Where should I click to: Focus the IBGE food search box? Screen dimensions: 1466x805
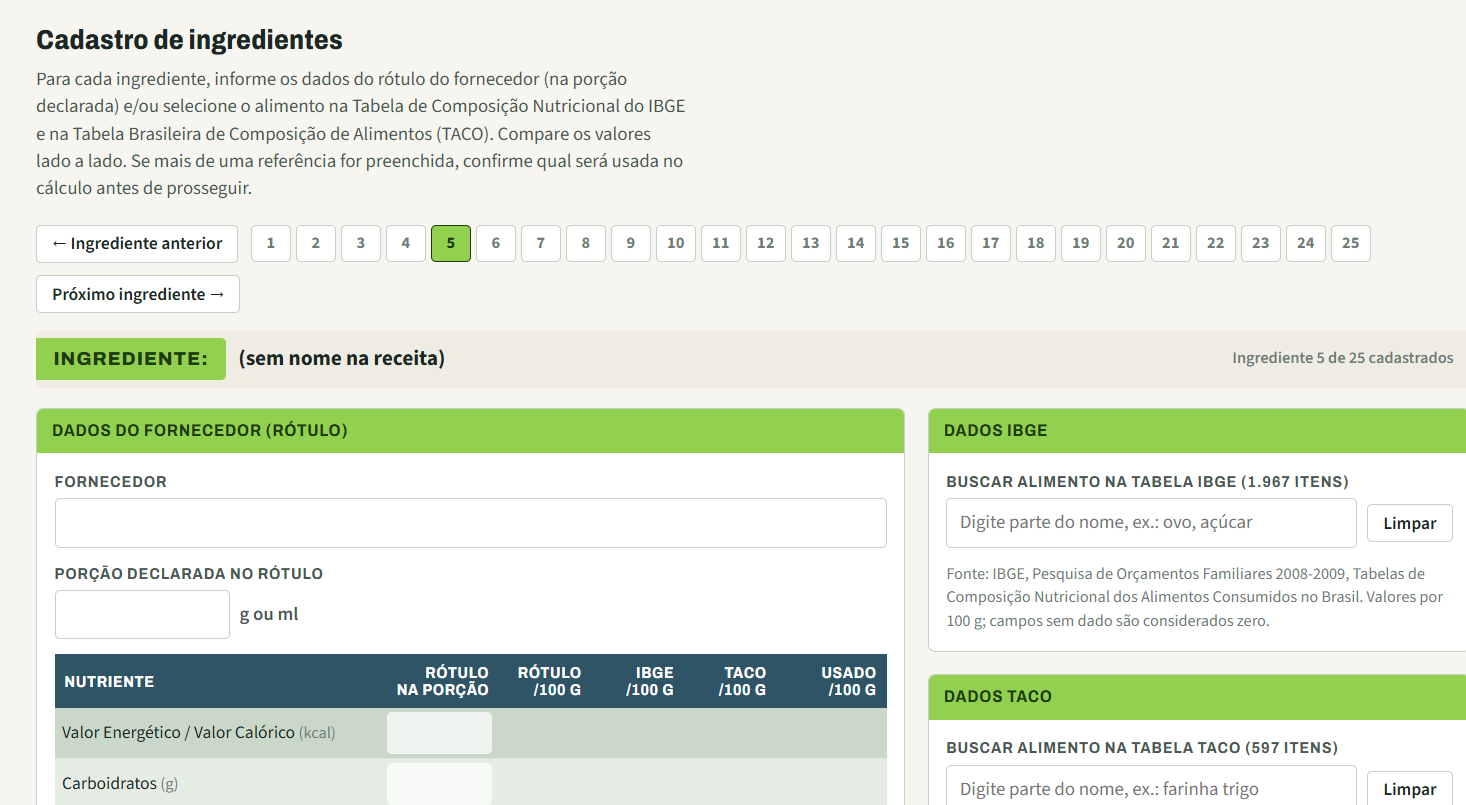[1151, 523]
